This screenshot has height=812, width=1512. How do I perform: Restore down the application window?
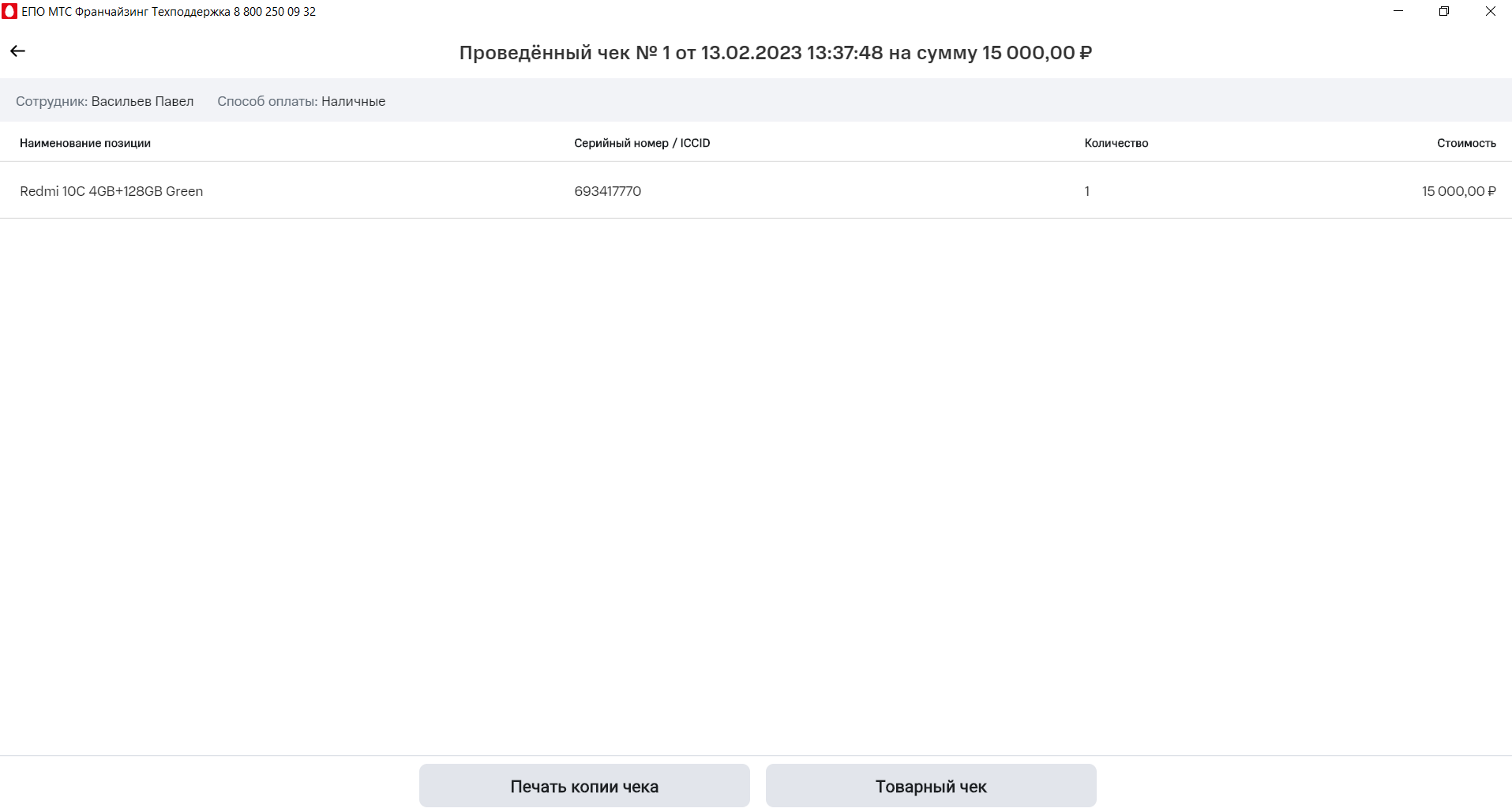(1444, 11)
